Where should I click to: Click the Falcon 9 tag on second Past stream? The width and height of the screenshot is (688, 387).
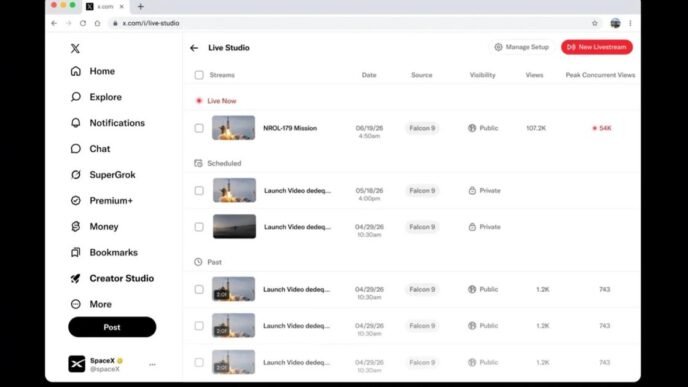point(422,326)
